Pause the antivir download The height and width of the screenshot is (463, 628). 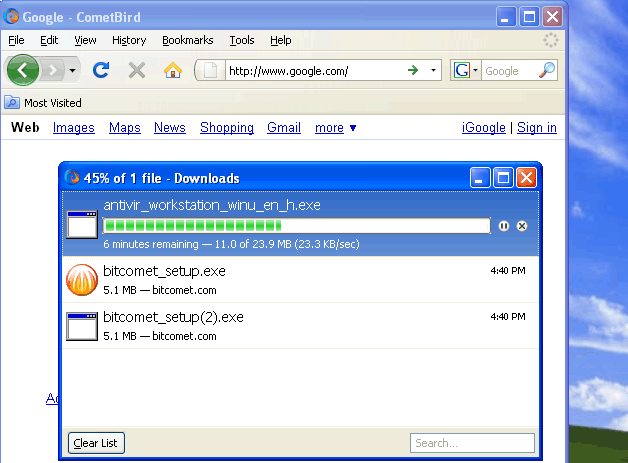pos(503,226)
